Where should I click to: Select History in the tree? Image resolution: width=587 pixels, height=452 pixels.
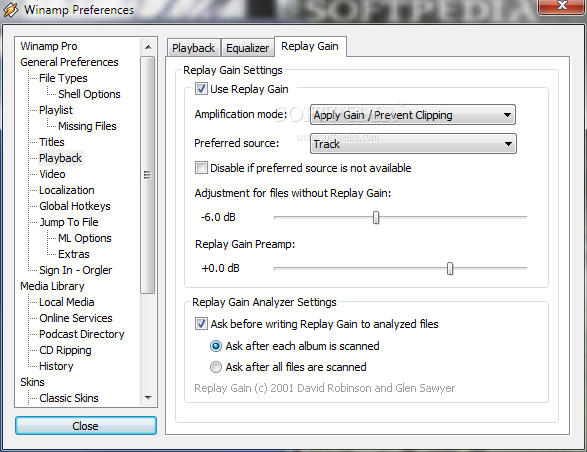pyautogui.click(x=56, y=366)
